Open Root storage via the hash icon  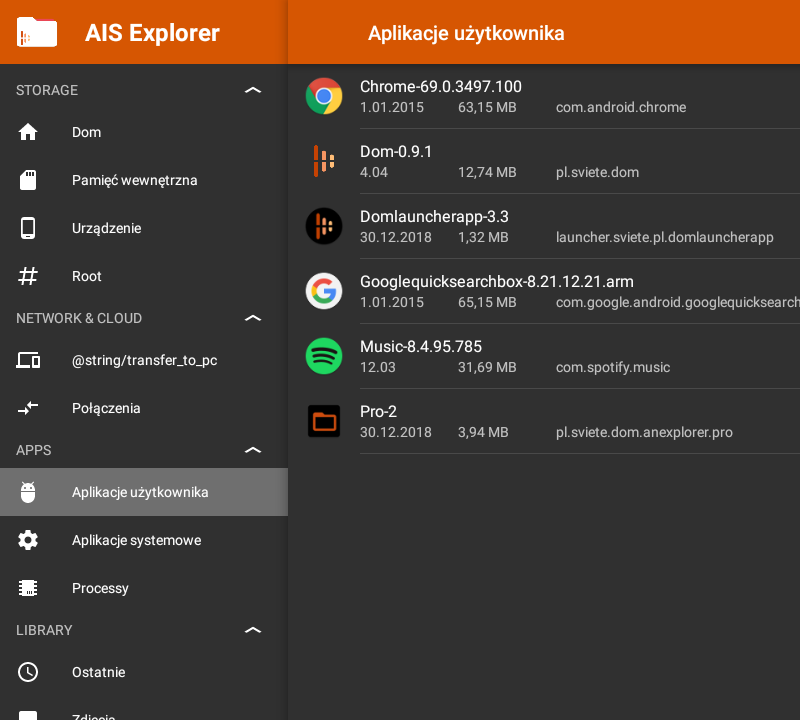point(28,276)
